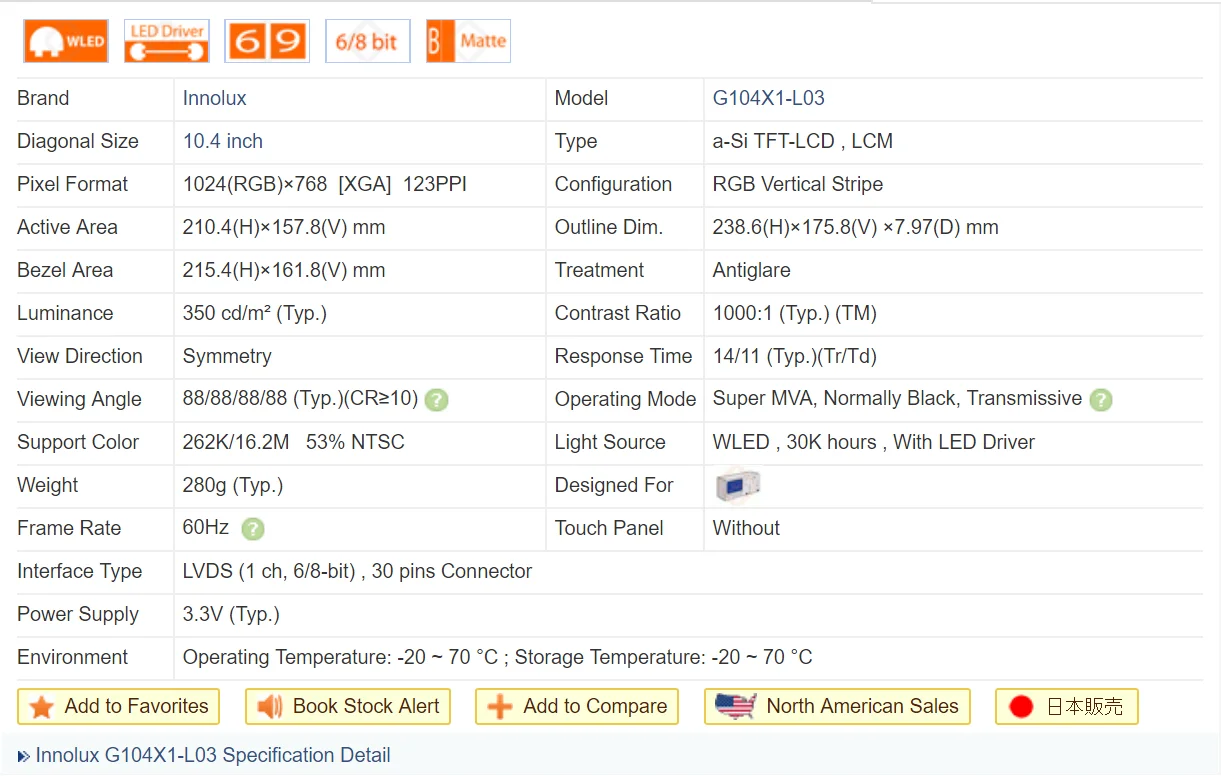The width and height of the screenshot is (1221, 776).
Task: Click the Light Source row label
Action: click(610, 442)
